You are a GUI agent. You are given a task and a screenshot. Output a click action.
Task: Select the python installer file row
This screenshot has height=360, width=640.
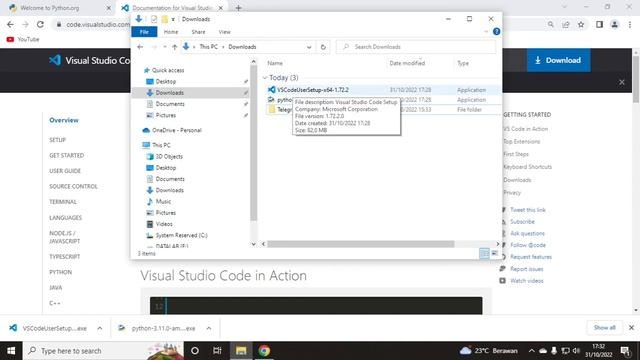383,100
